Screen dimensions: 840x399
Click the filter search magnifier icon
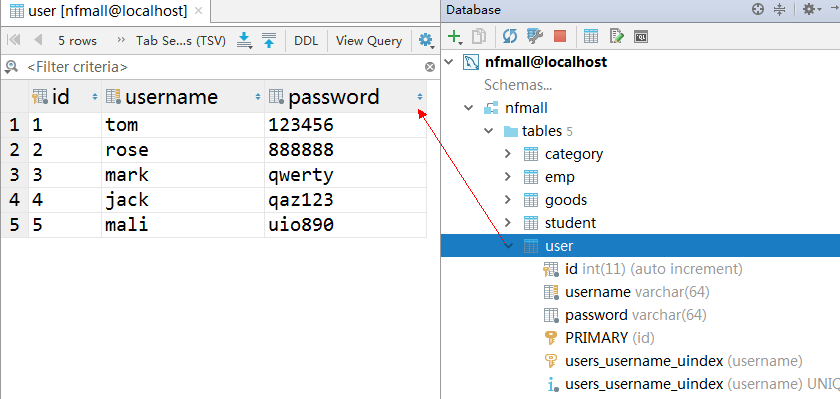tap(10, 66)
